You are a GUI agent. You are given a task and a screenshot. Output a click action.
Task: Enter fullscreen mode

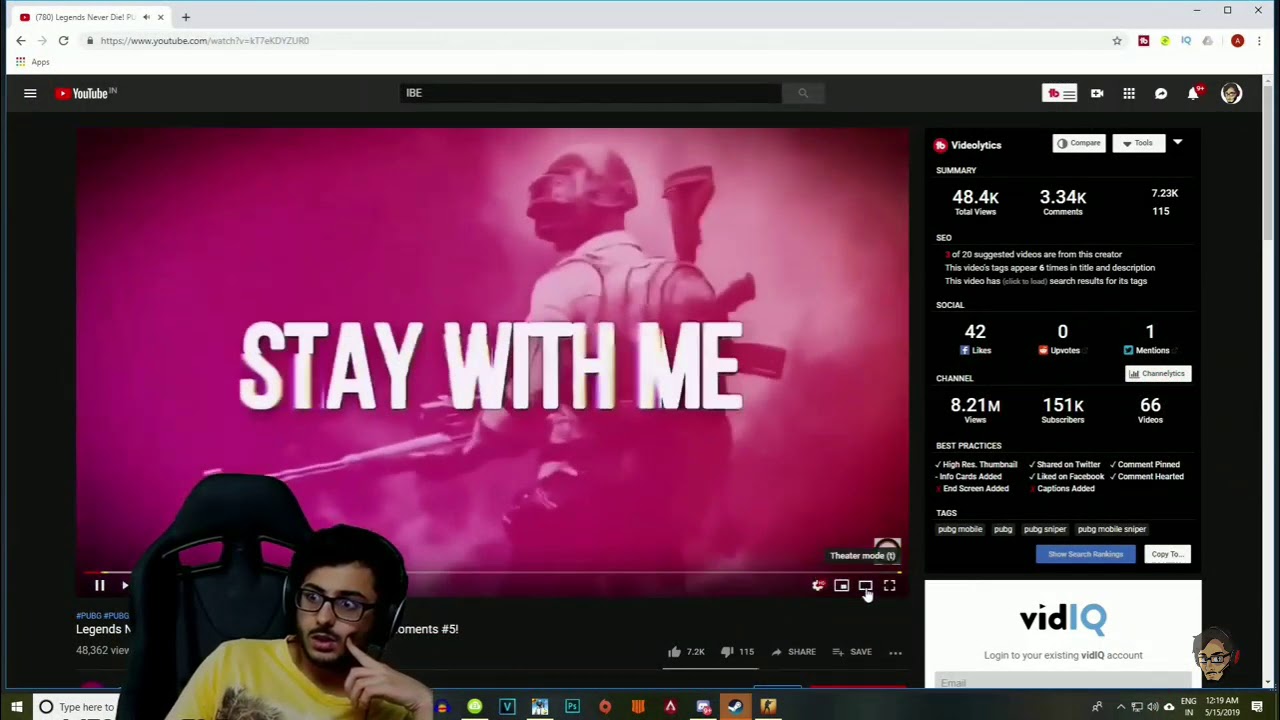click(889, 586)
